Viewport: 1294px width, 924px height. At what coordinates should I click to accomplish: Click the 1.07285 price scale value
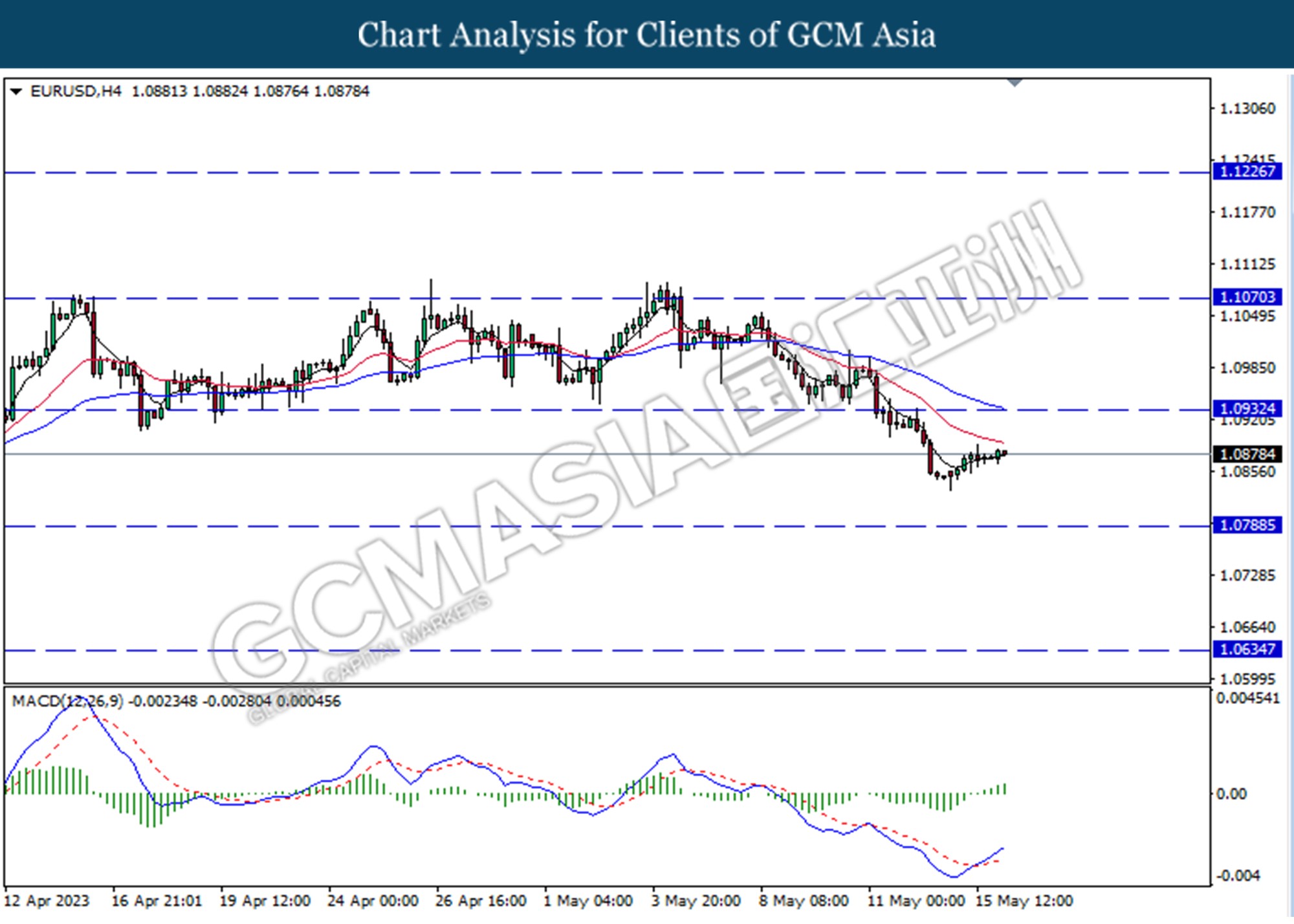click(1247, 575)
